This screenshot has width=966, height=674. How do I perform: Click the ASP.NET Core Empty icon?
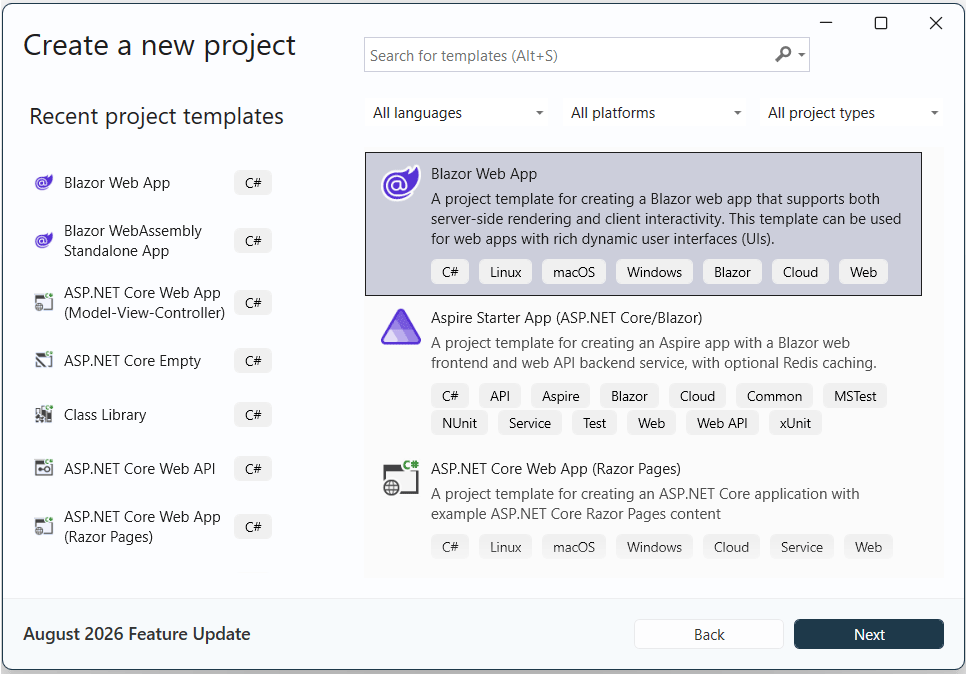(x=44, y=360)
